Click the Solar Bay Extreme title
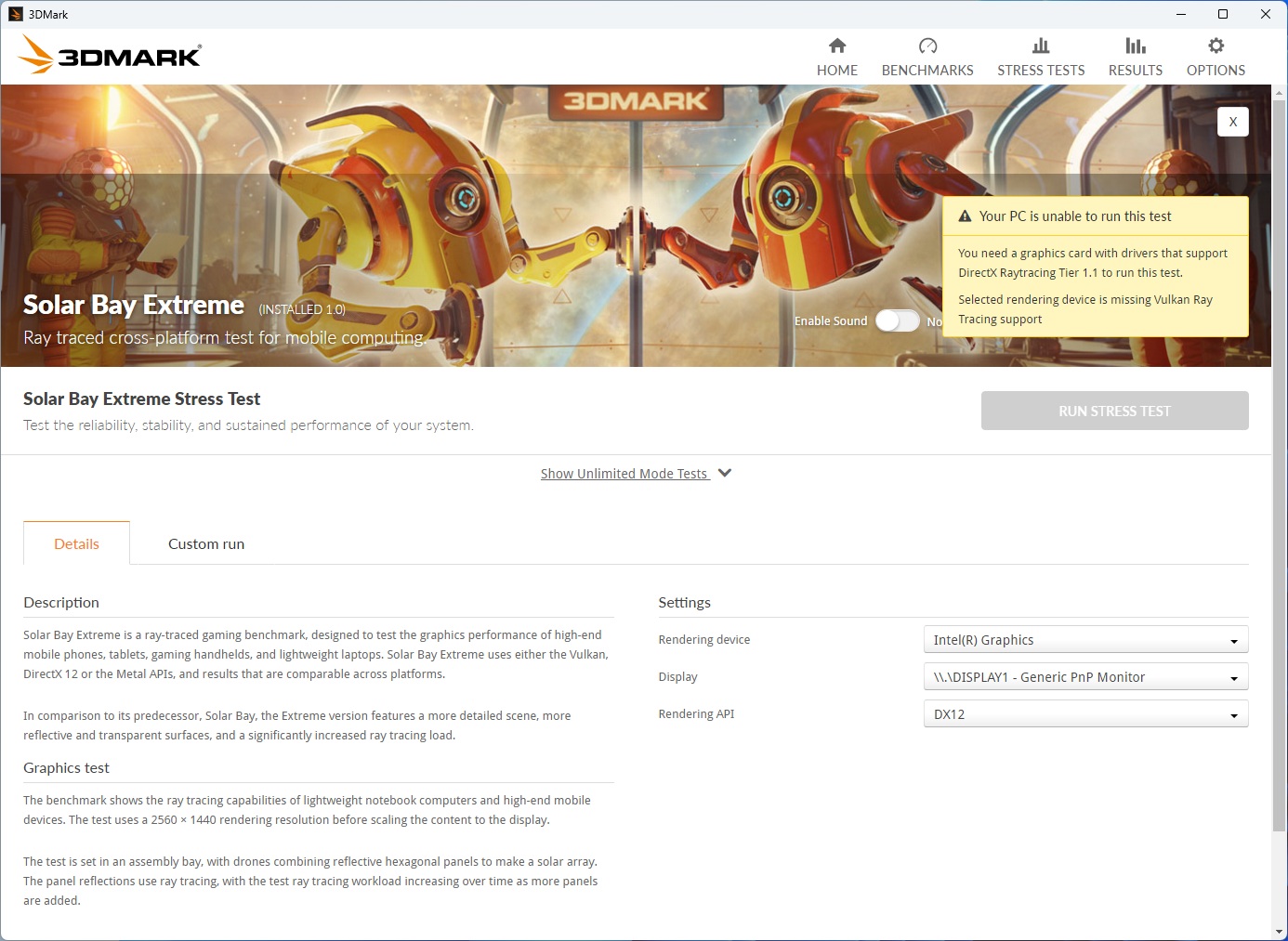The image size is (1288, 941). point(134,305)
